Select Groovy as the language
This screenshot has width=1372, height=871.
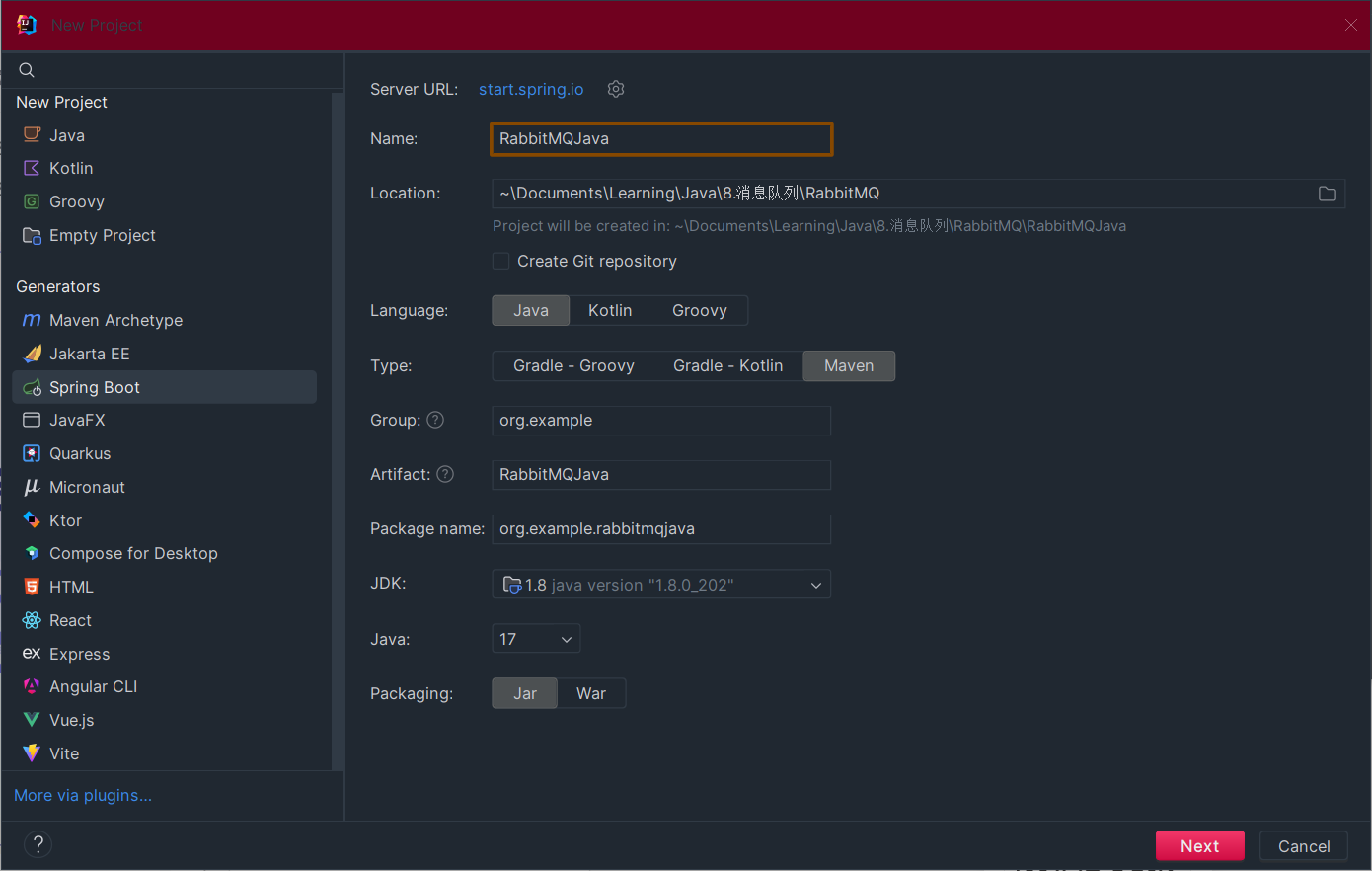pos(700,310)
